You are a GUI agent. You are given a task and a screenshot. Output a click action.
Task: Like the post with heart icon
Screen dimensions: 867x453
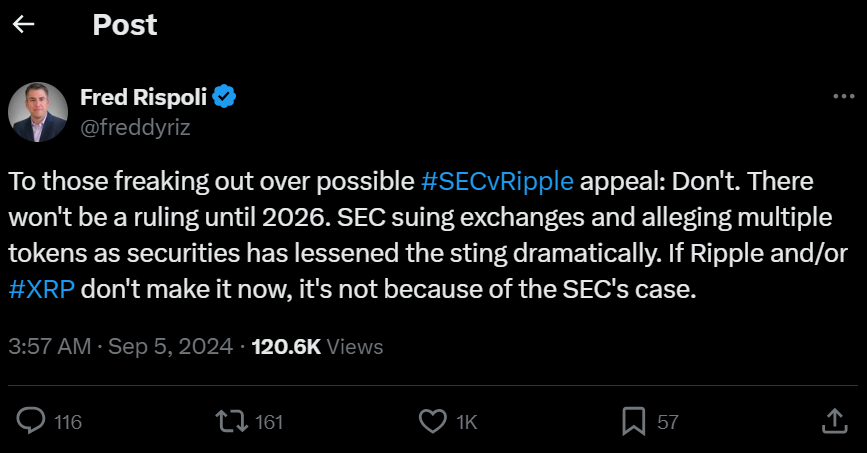[x=433, y=422]
